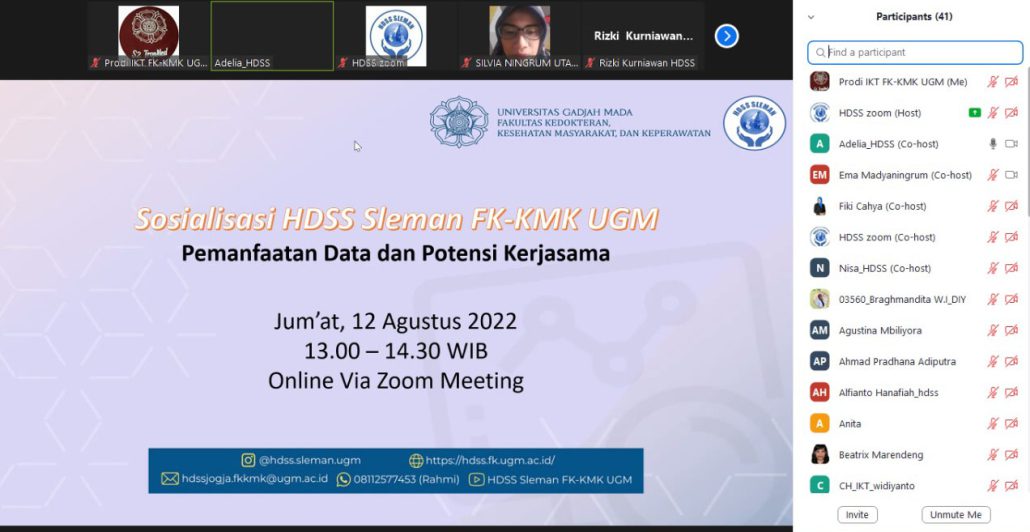Select Rizki Kurniawan HDSS video thumbnail
Viewport: 1030px width, 532px height.
[643, 35]
